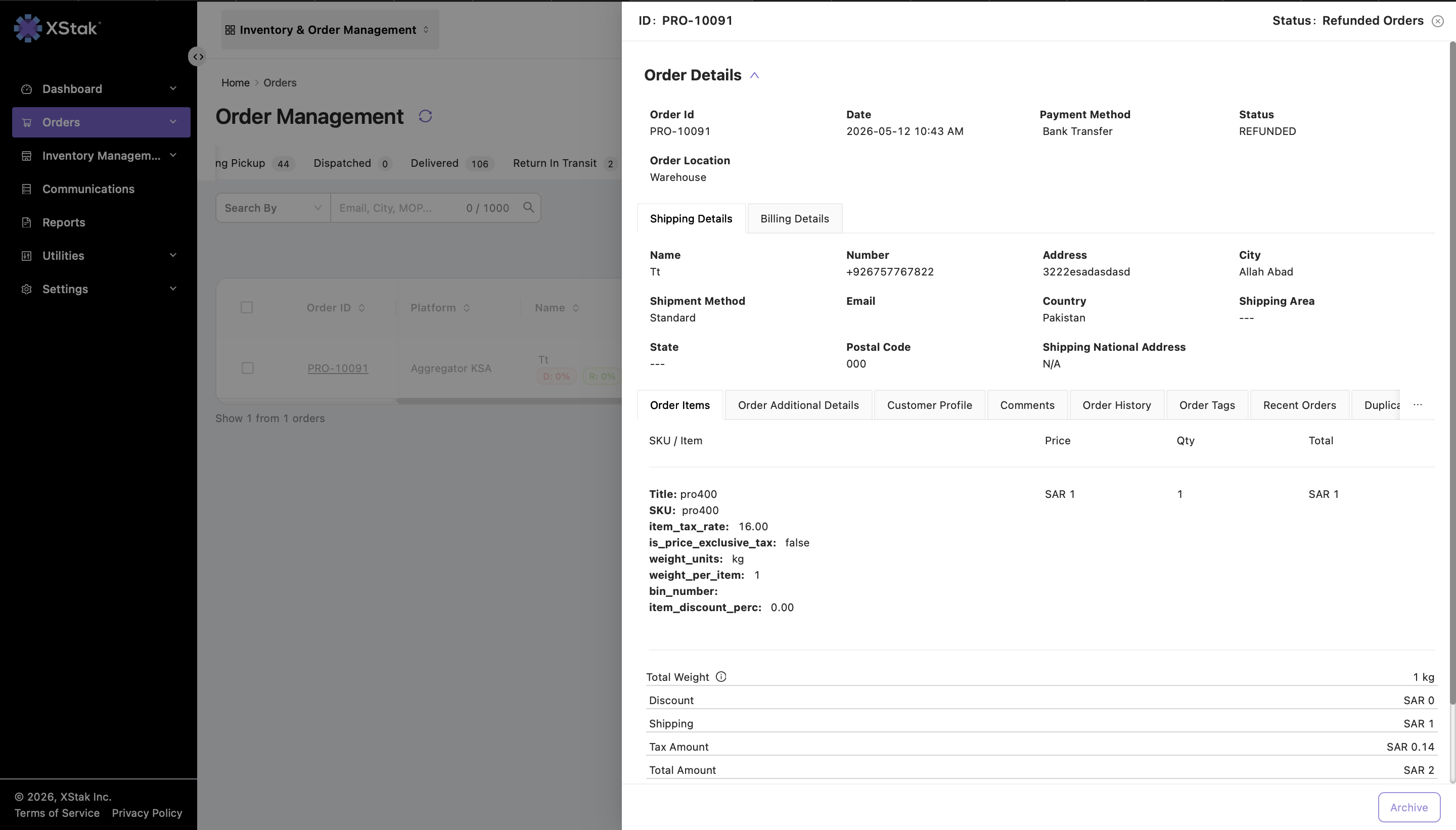Screen dimensions: 1456x830
Task: Refresh Order Management with reload icon
Action: coord(425,116)
